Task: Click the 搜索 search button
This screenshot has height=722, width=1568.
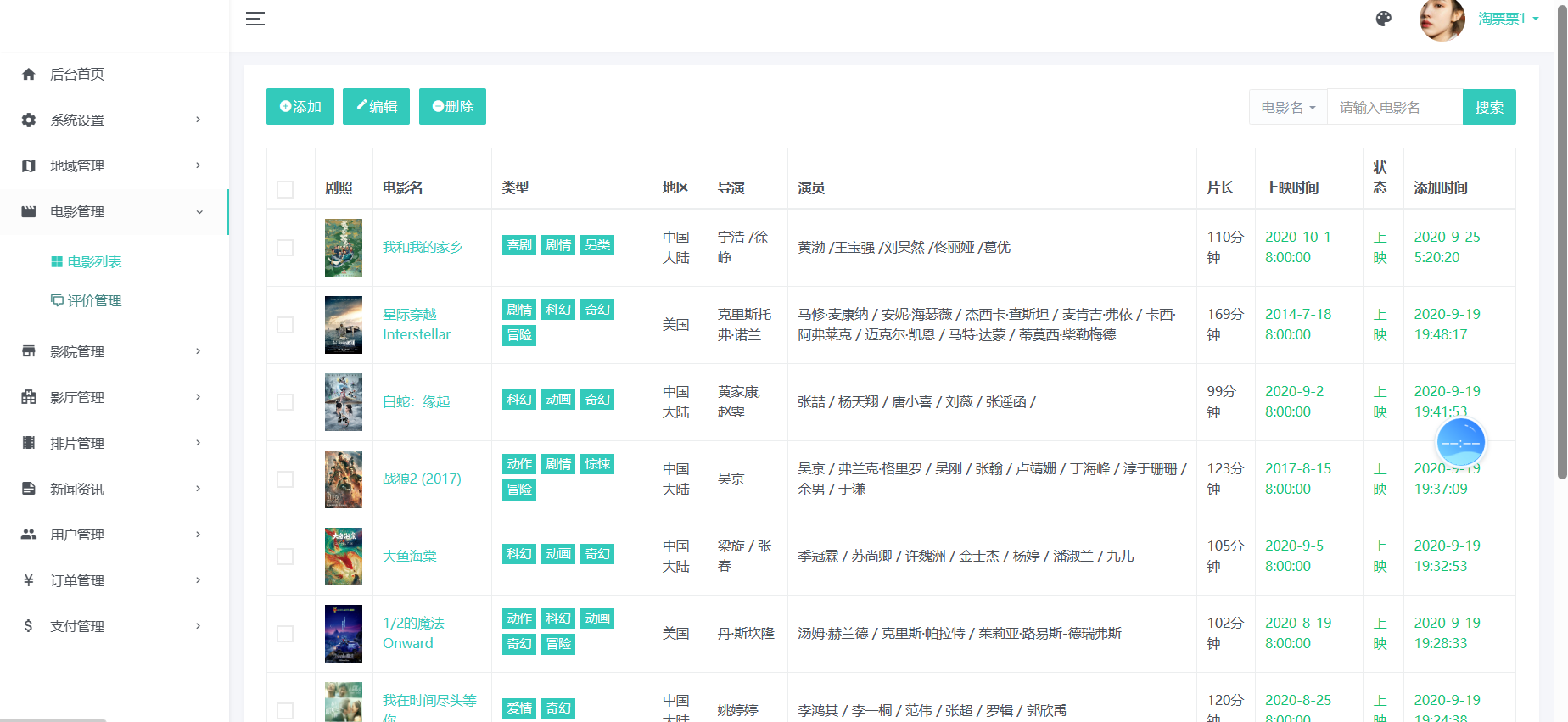Action: point(1488,108)
